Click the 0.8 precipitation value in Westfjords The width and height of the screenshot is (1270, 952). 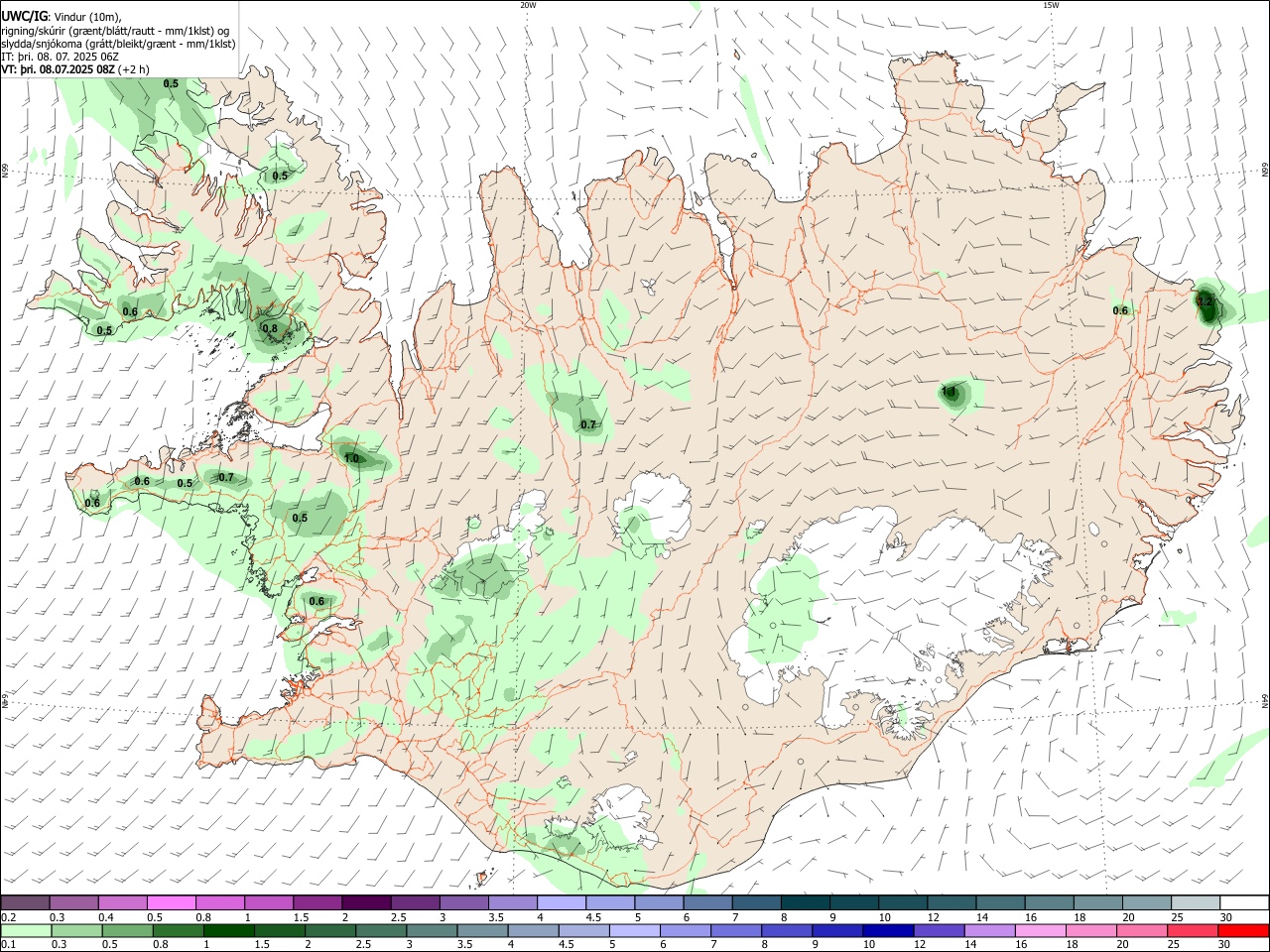tap(270, 328)
